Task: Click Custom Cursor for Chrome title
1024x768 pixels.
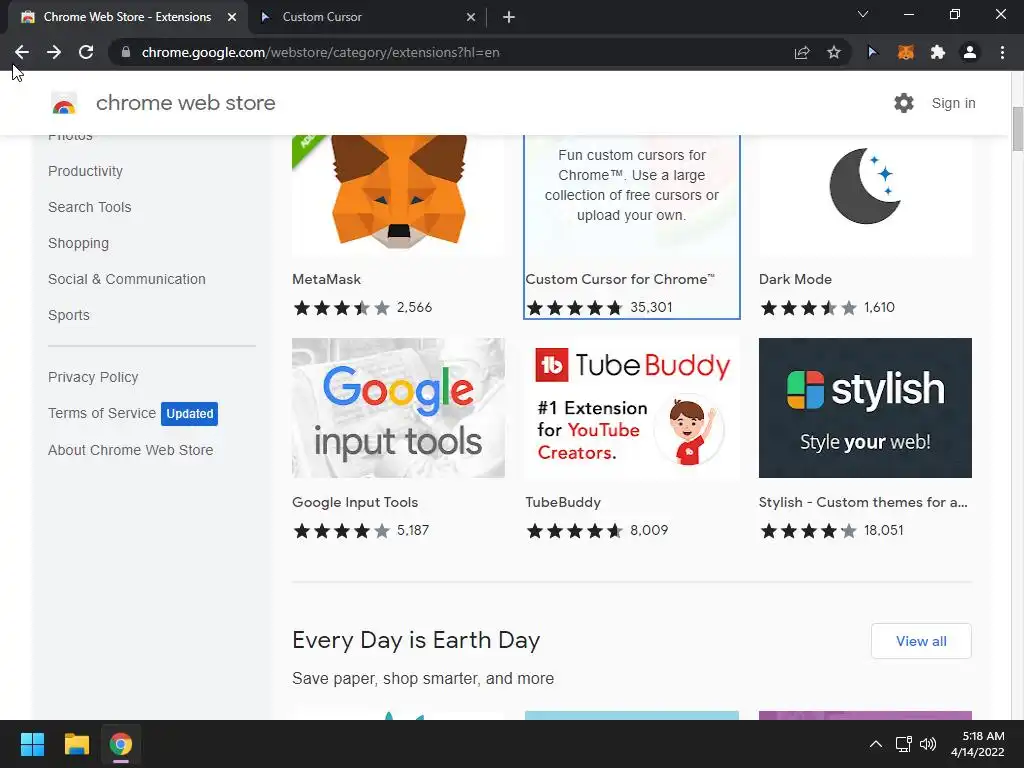Action: [620, 279]
